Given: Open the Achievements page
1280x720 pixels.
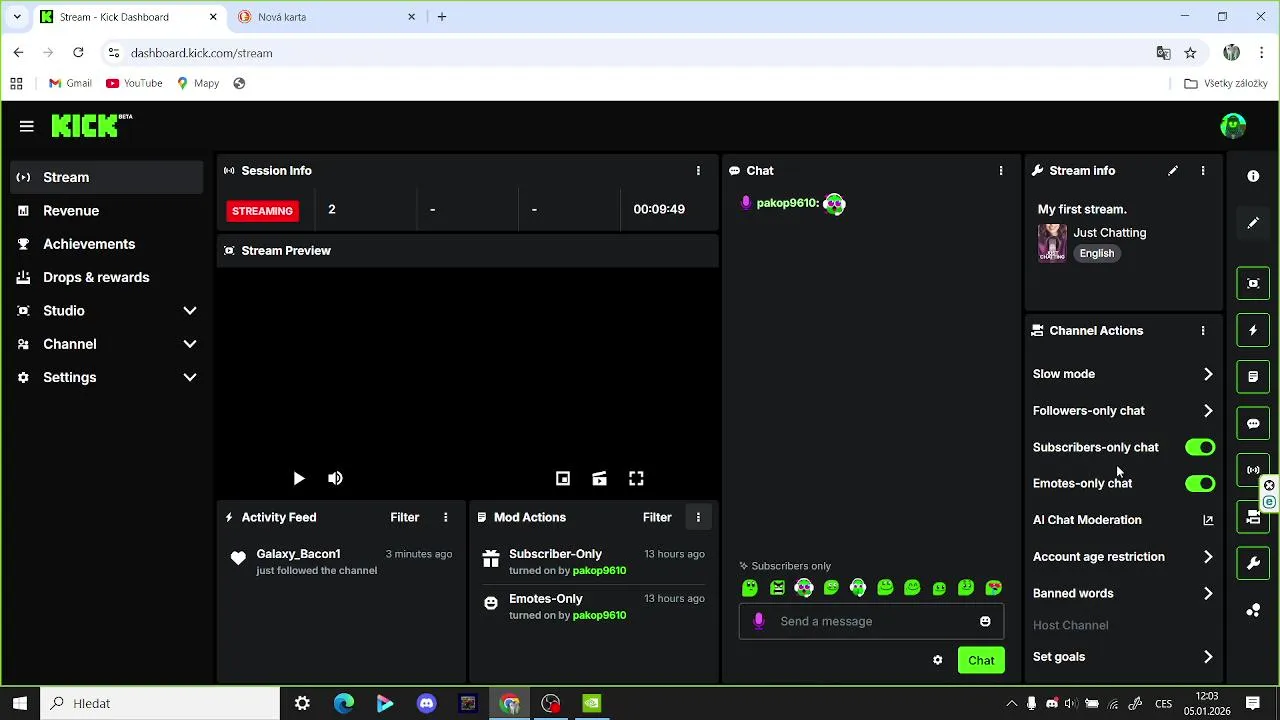Looking at the screenshot, I should pos(106,244).
